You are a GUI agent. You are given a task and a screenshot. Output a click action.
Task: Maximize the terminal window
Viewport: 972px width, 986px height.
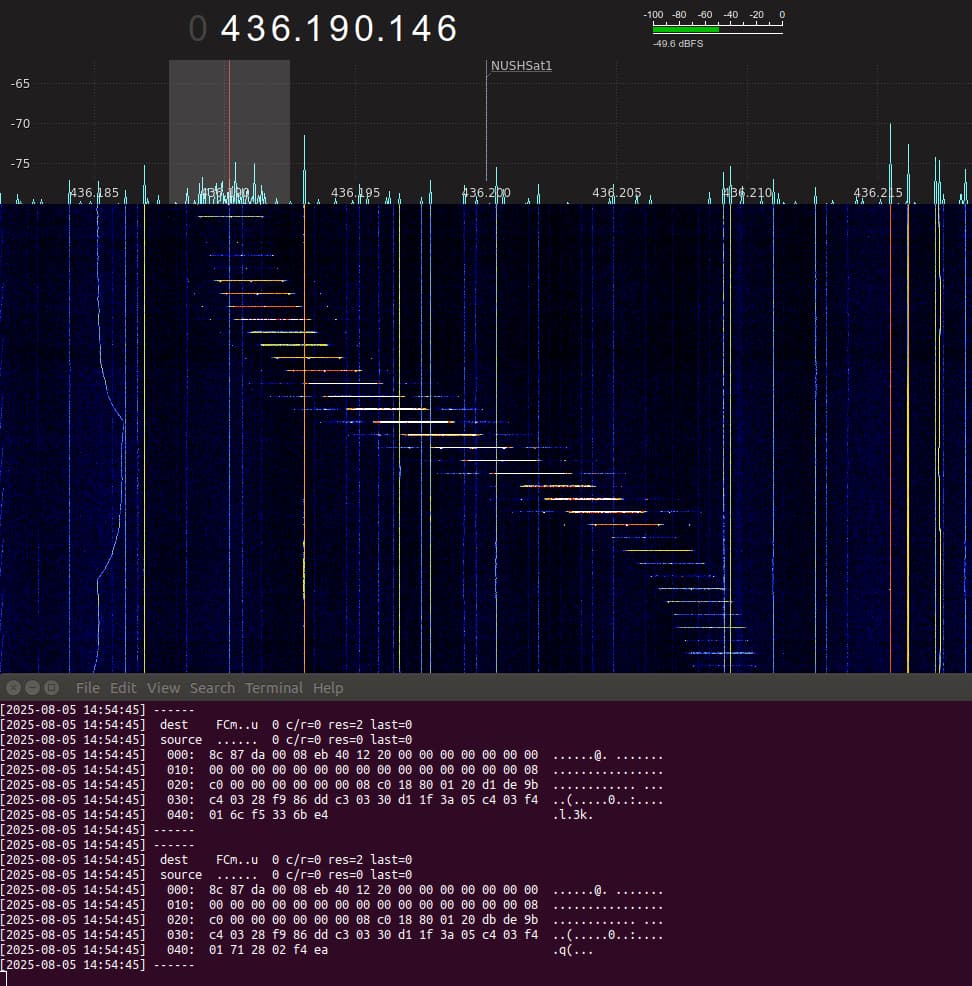[x=50, y=688]
